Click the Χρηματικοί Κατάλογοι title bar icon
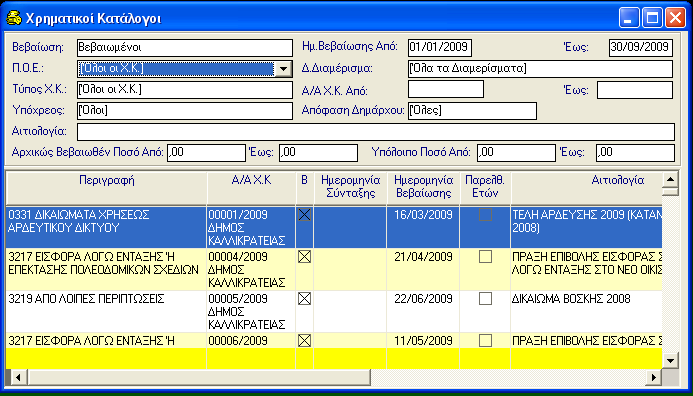 14,18
